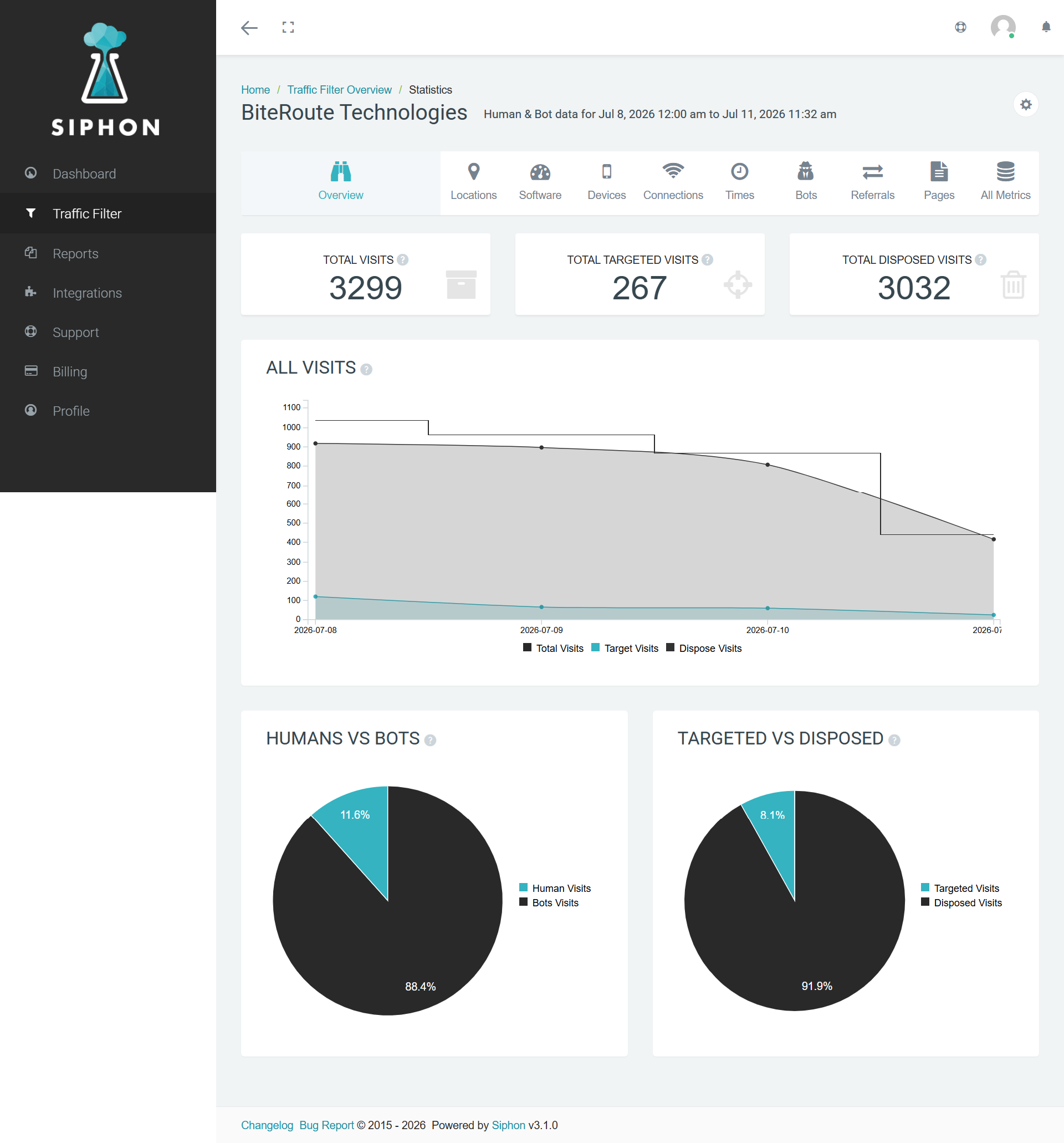
Task: Switch to the Pages tab
Action: tap(939, 183)
